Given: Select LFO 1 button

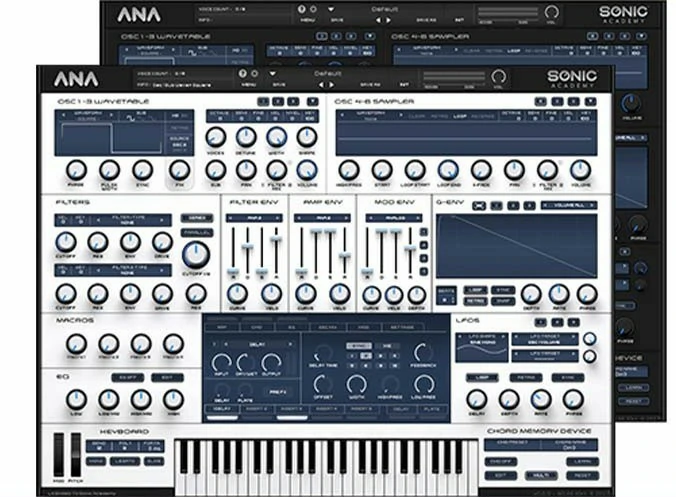Looking at the screenshot, I should (x=540, y=322).
